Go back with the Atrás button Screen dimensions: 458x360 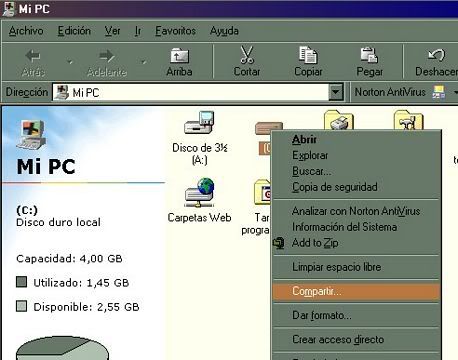(33, 63)
